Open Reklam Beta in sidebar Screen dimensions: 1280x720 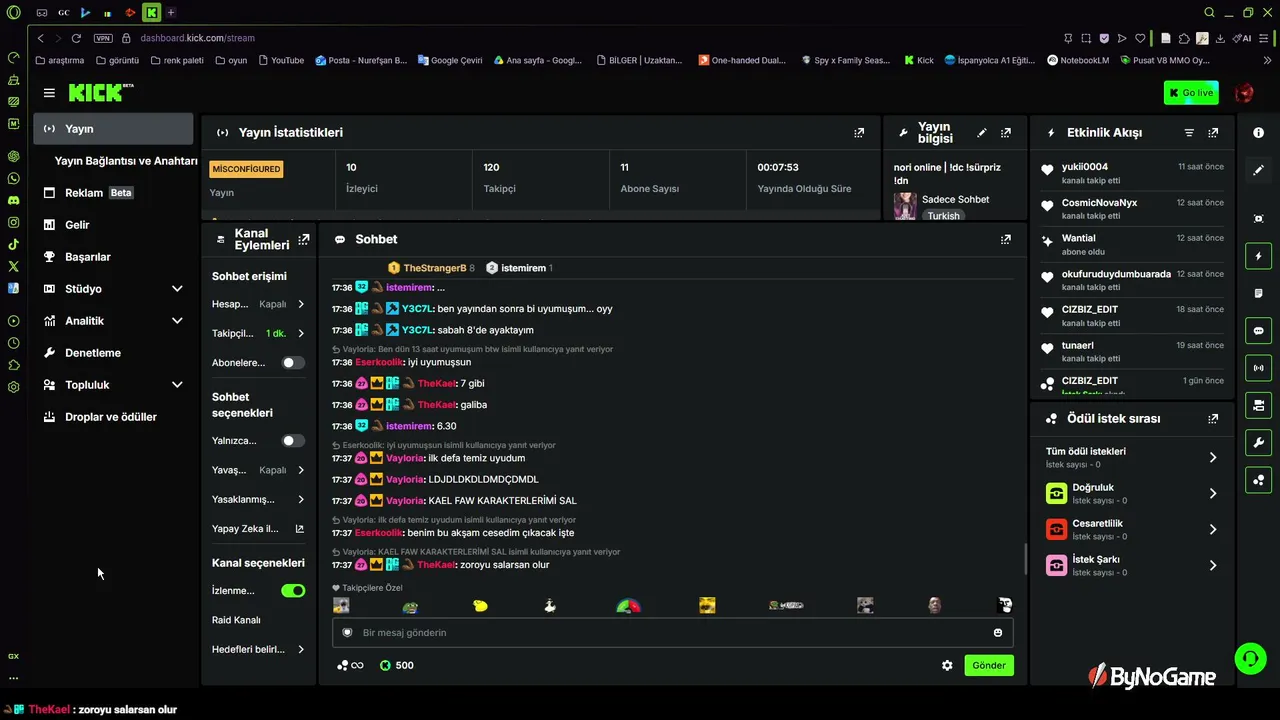pos(114,193)
